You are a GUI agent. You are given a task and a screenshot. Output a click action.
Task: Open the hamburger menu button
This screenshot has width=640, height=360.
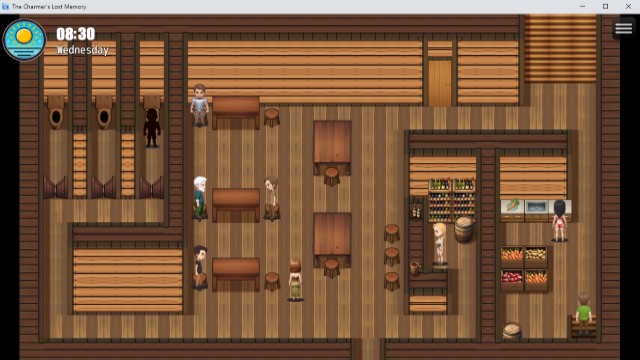[623, 28]
